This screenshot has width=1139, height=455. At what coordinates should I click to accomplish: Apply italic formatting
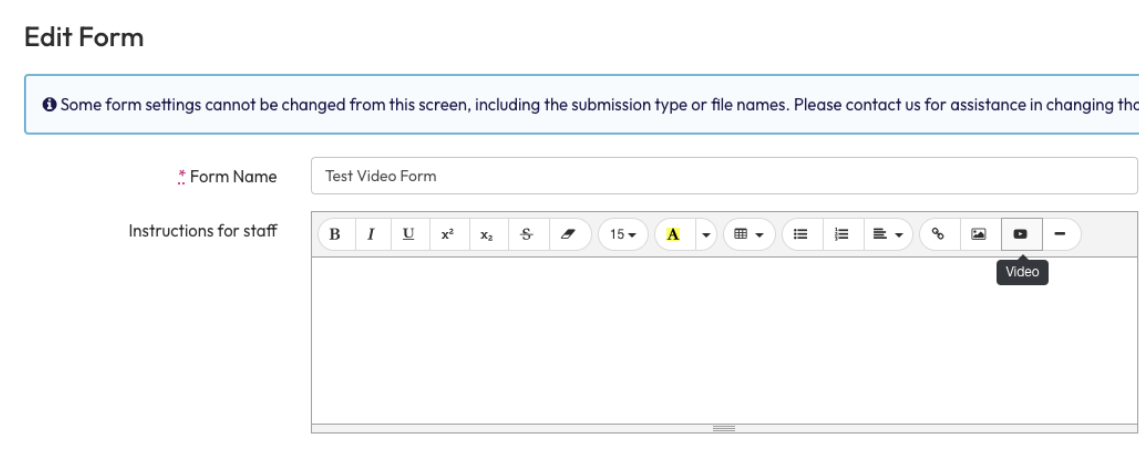pyautogui.click(x=372, y=234)
